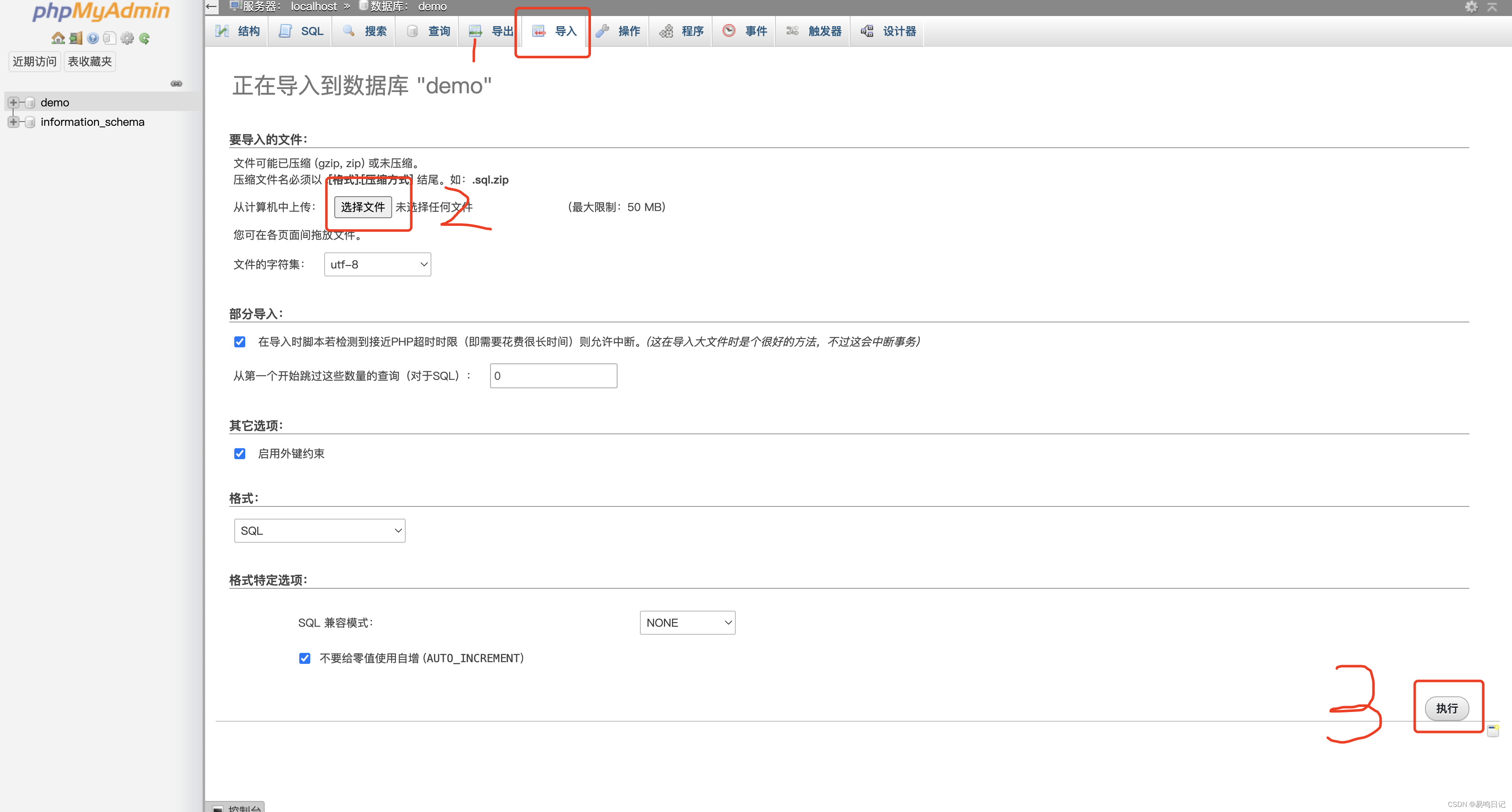Click the 选择文件 button
Image resolution: width=1512 pixels, height=812 pixels.
point(363,207)
